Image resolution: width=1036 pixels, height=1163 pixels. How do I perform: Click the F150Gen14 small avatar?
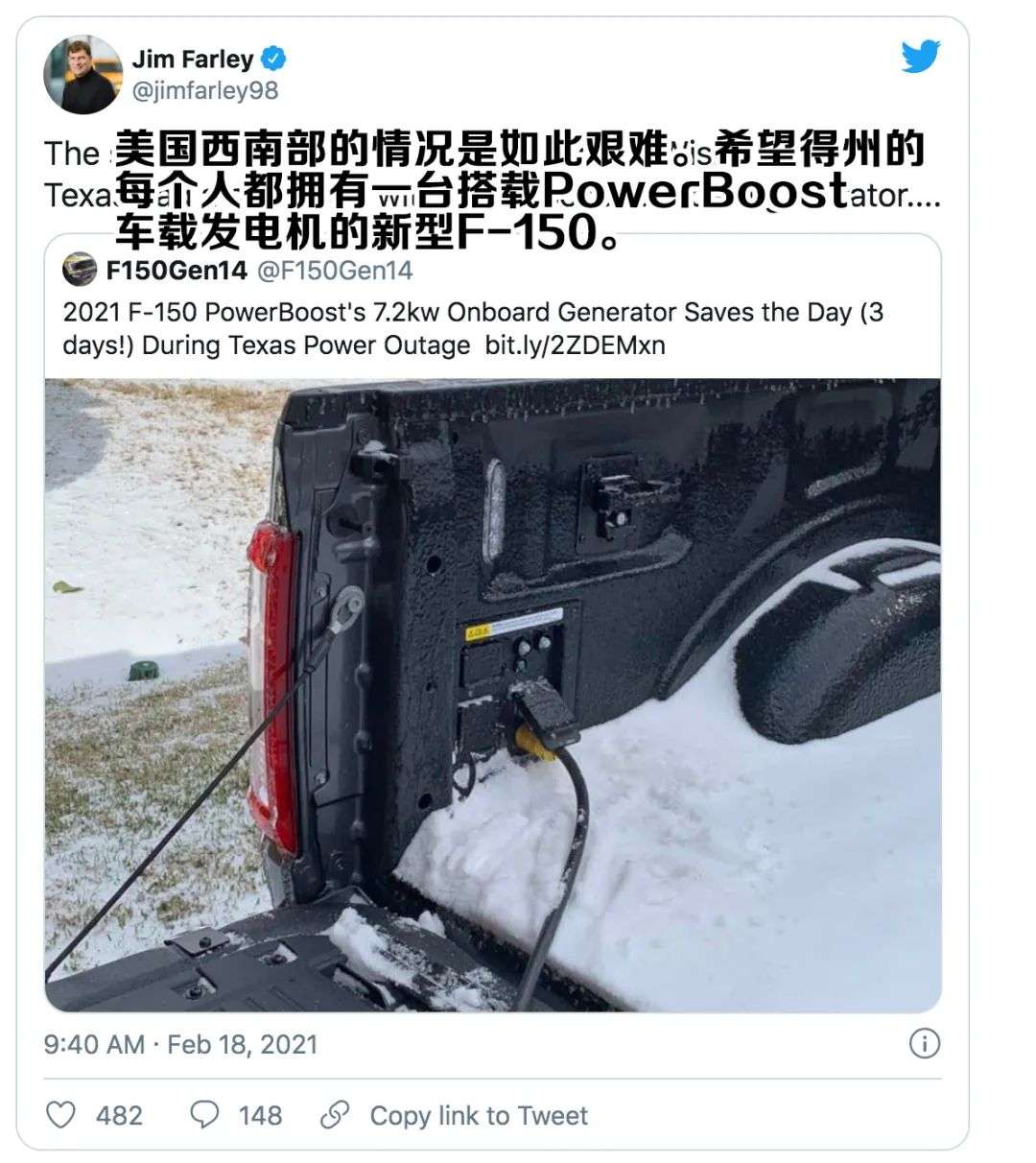pos(80,270)
